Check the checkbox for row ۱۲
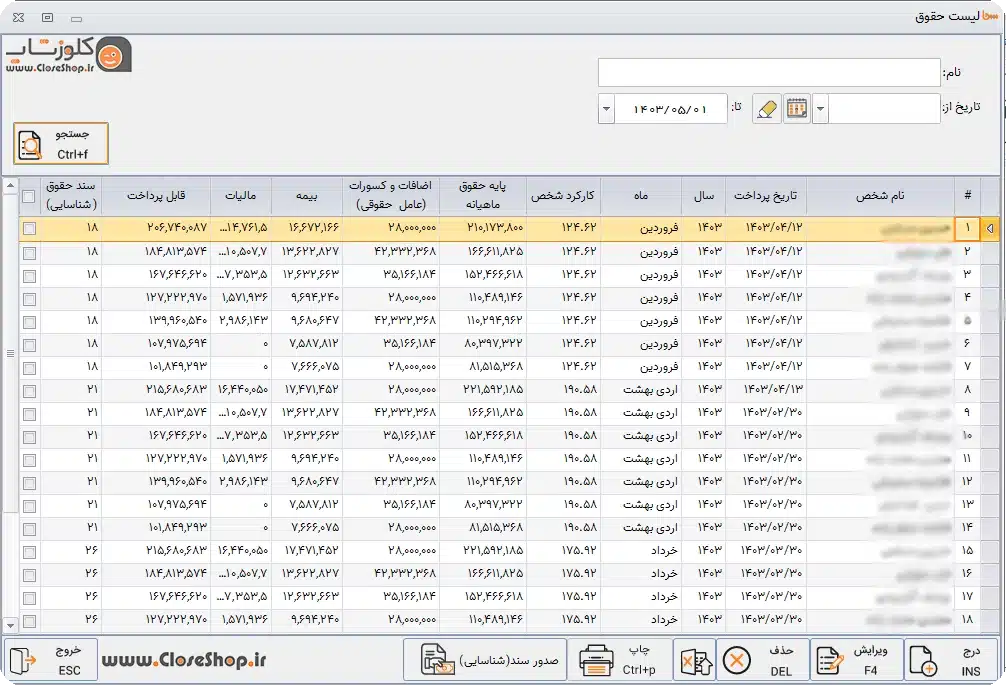 pyautogui.click(x=30, y=483)
